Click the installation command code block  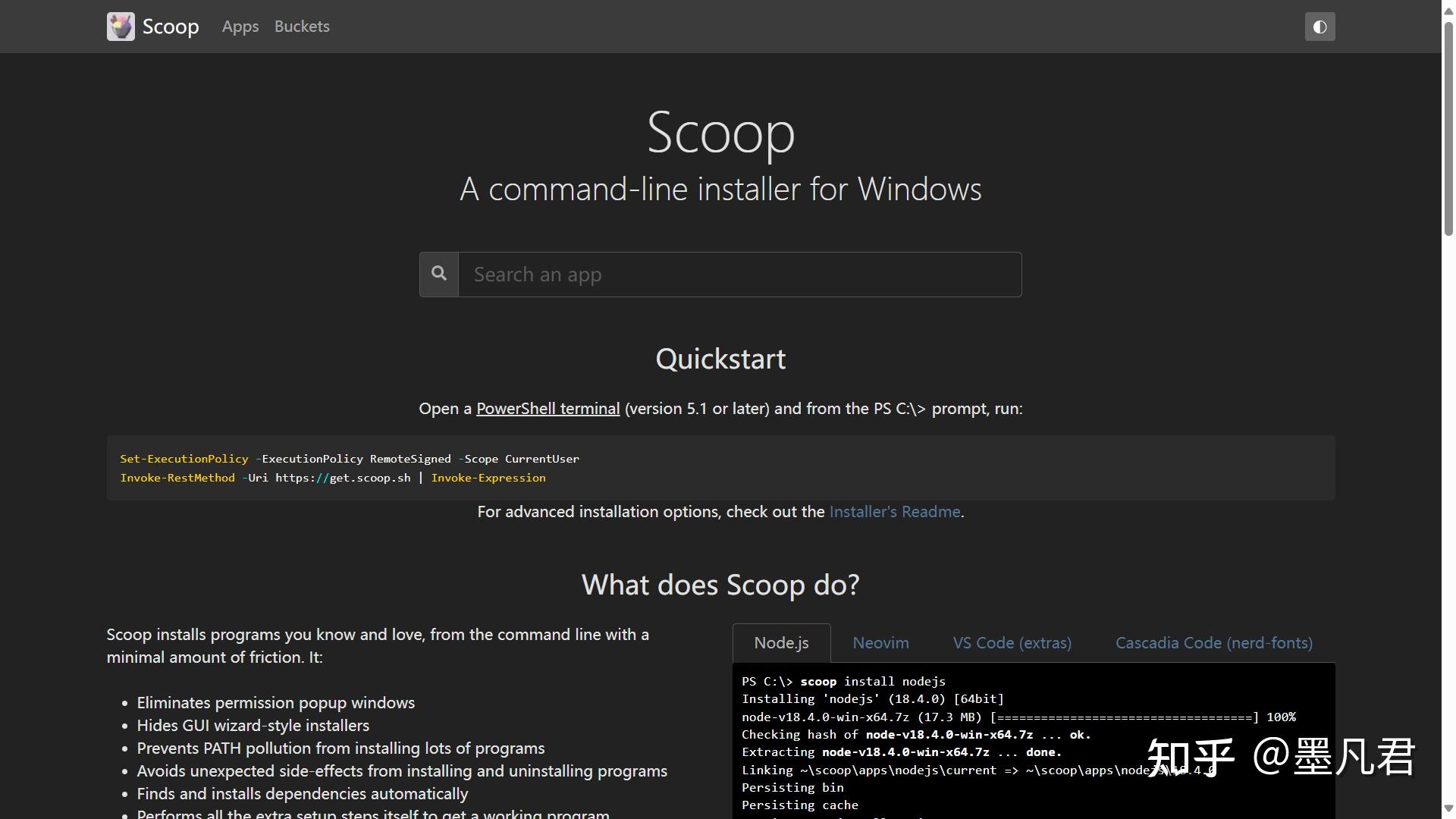pyautogui.click(x=720, y=467)
